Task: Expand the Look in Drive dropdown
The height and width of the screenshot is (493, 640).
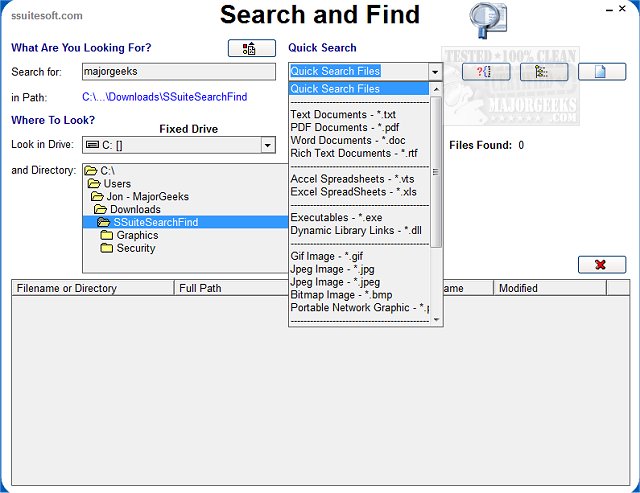Action: coord(268,145)
